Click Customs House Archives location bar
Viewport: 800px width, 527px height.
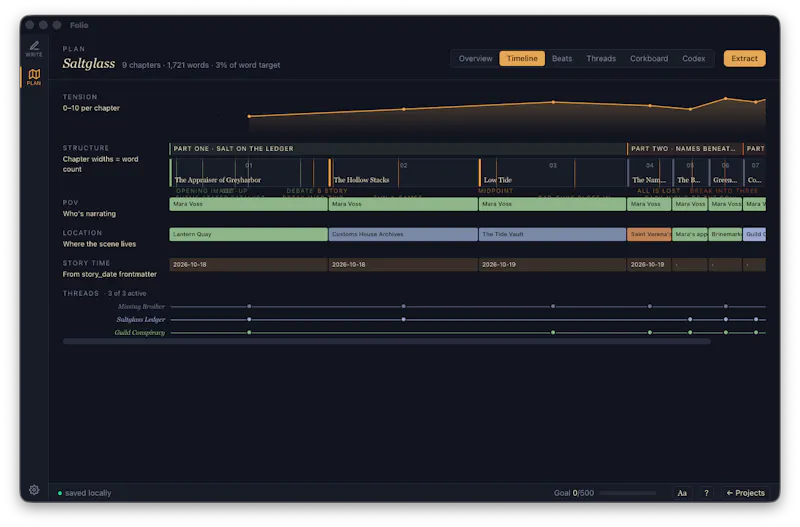[x=403, y=234]
